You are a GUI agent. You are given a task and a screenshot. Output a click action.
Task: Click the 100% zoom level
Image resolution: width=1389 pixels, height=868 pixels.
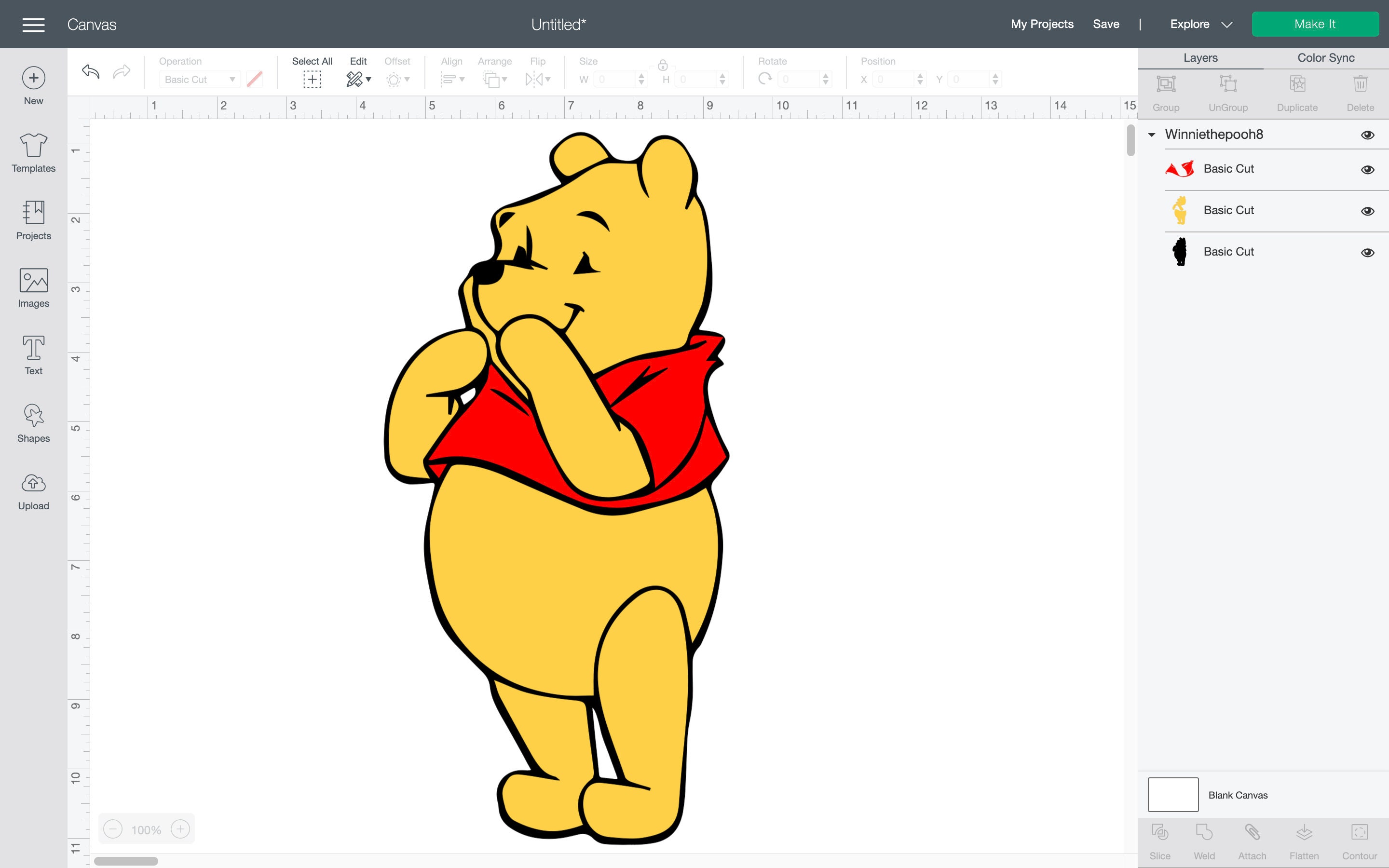tap(146, 830)
